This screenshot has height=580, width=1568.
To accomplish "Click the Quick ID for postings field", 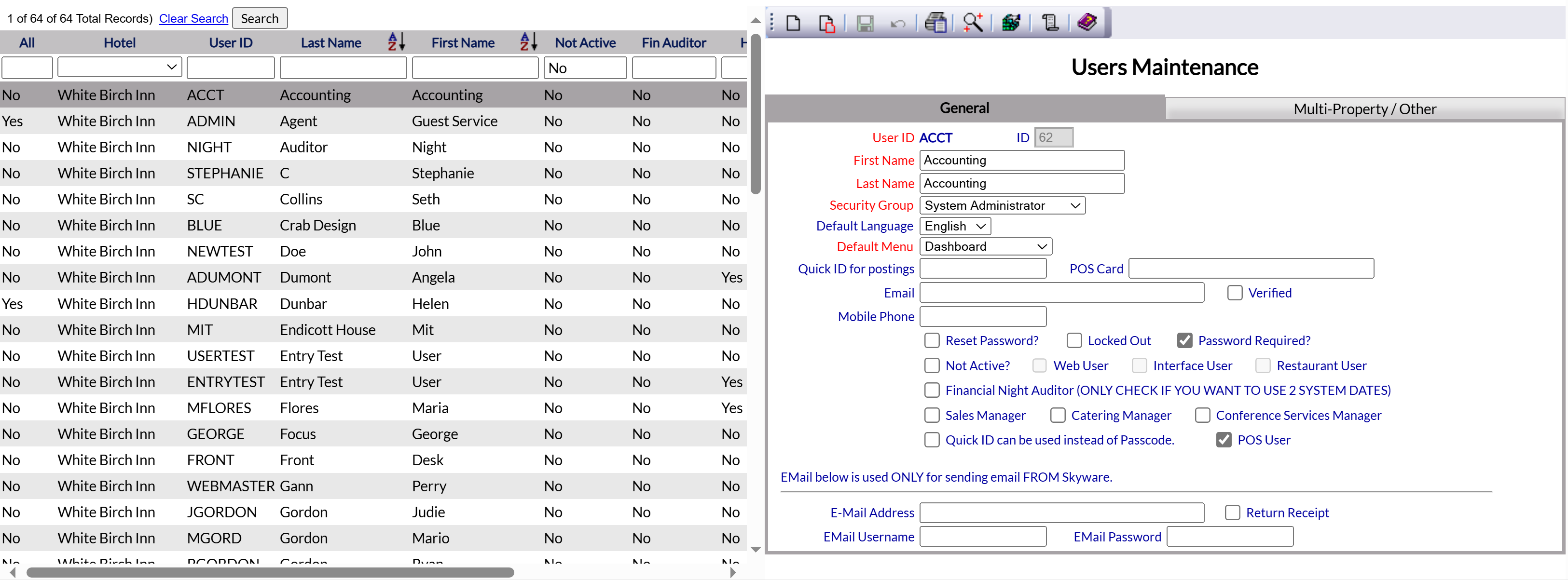I will point(983,268).
